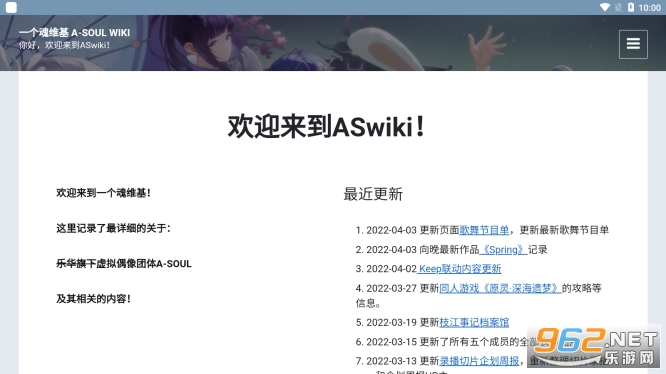This screenshot has height=374, width=666.
Task: Tap the battery status icon
Action: 631,7
